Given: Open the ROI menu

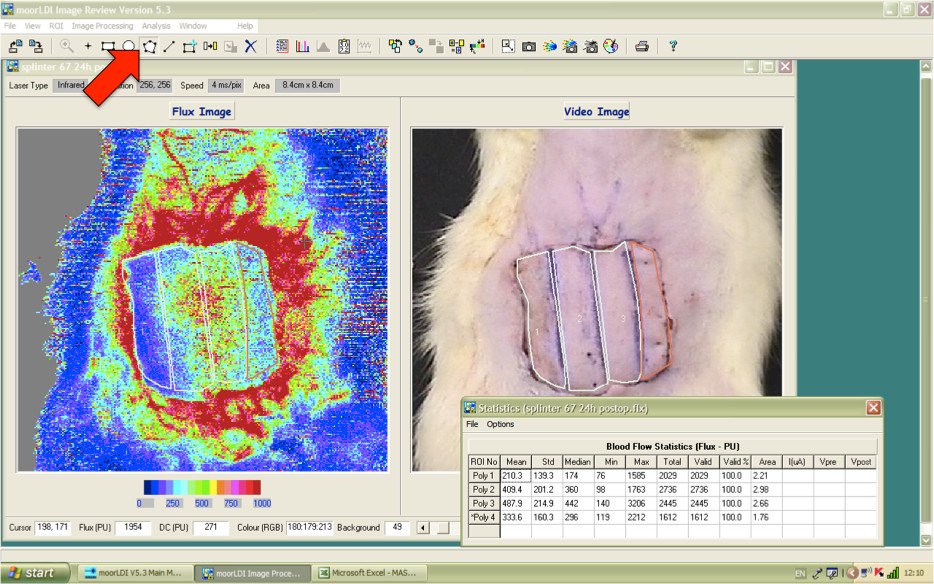Looking at the screenshot, I should tap(56, 25).
